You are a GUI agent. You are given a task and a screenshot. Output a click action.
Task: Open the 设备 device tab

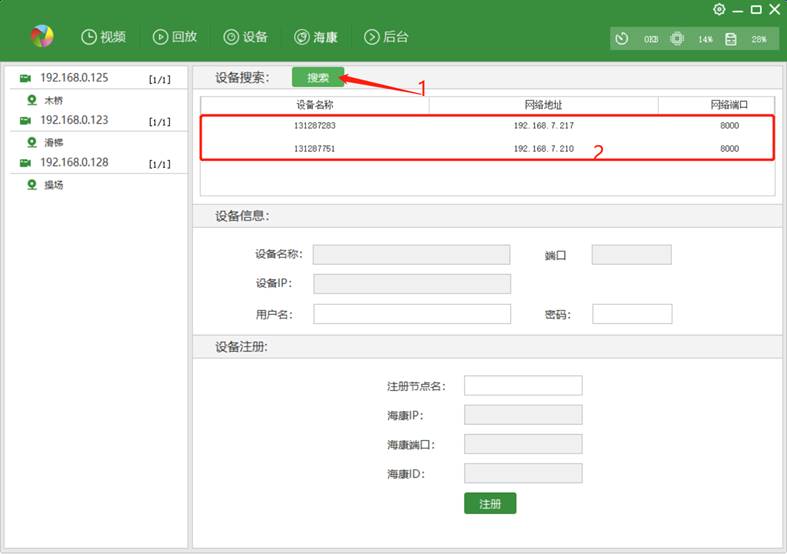[246, 37]
